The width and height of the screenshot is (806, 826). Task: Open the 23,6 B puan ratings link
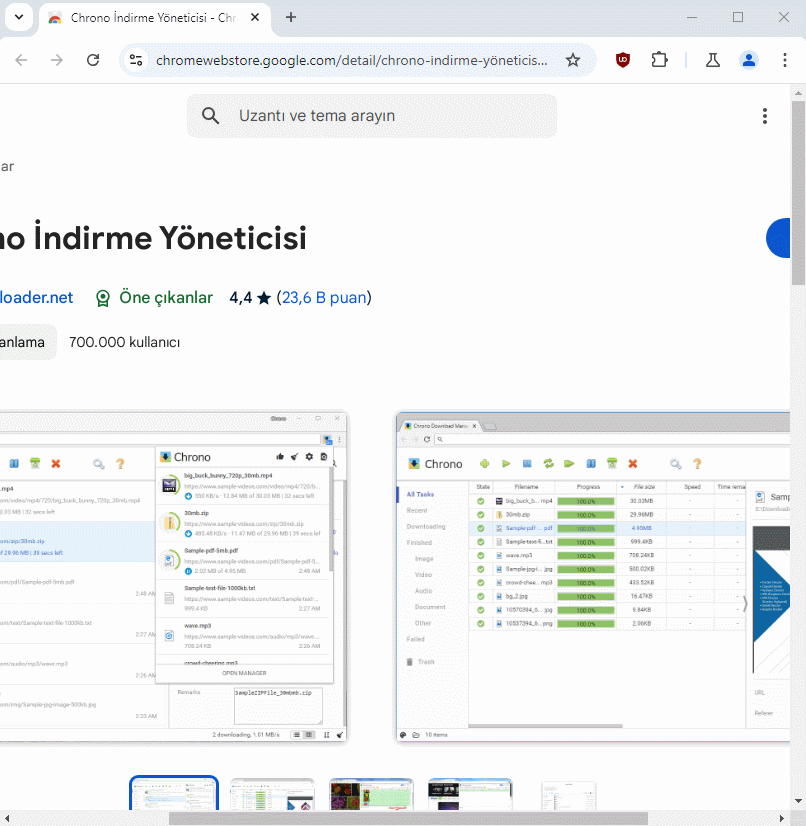click(323, 297)
